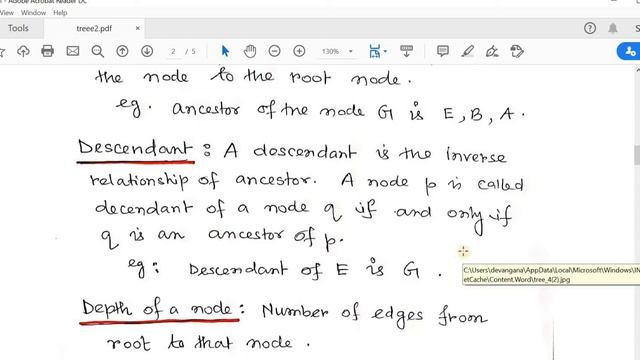
Task: Click the stamp tool icon
Action: (517, 51)
